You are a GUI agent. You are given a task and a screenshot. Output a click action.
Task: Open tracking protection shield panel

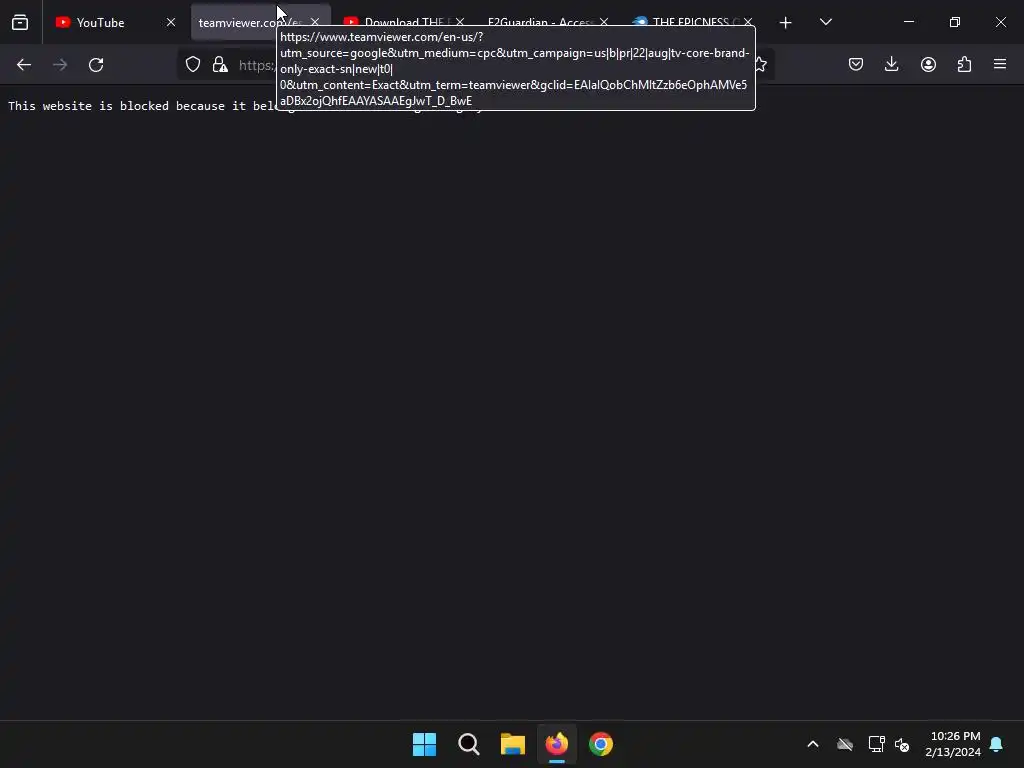[193, 65]
